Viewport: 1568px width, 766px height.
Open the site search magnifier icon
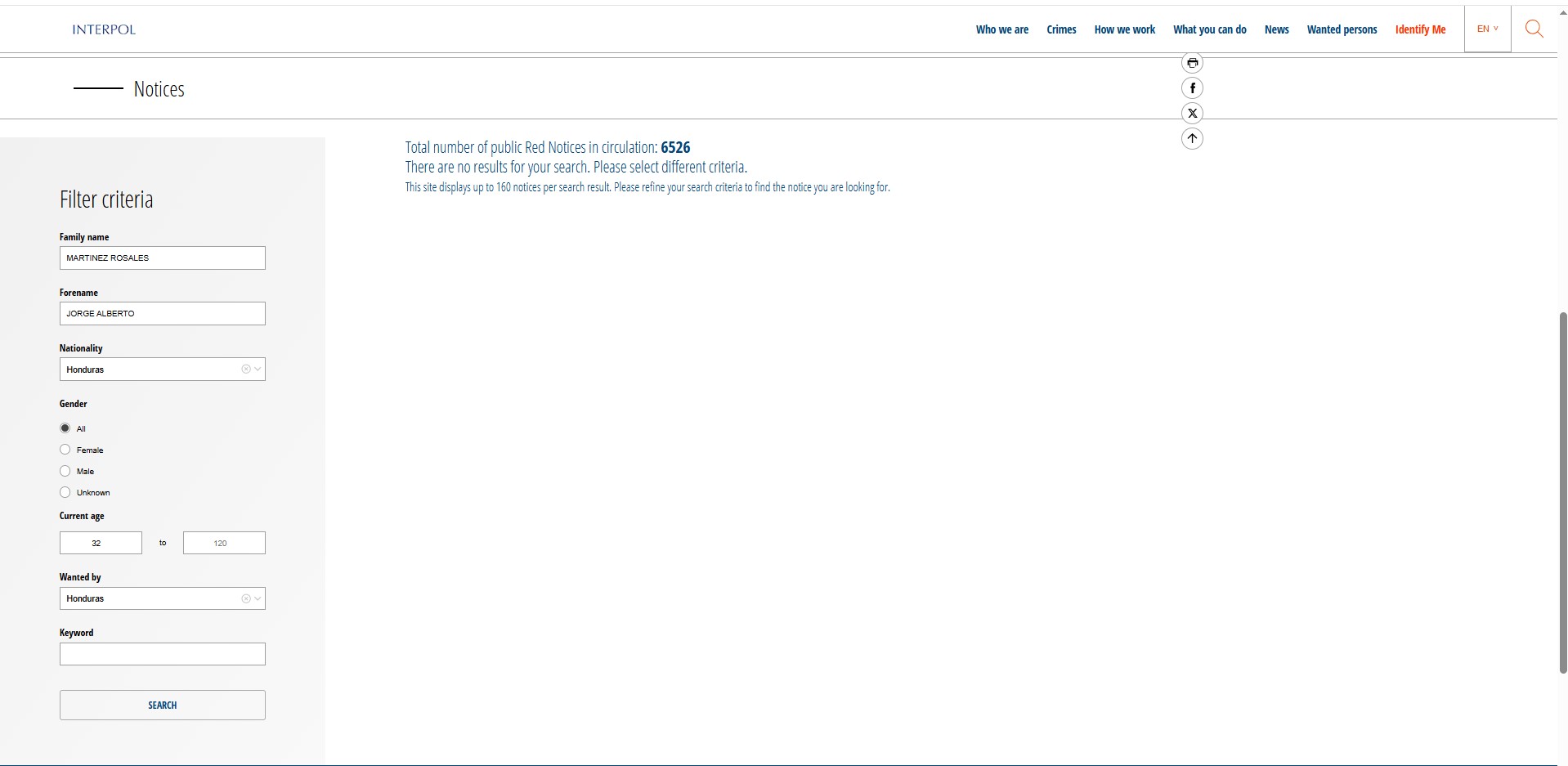point(1534,29)
